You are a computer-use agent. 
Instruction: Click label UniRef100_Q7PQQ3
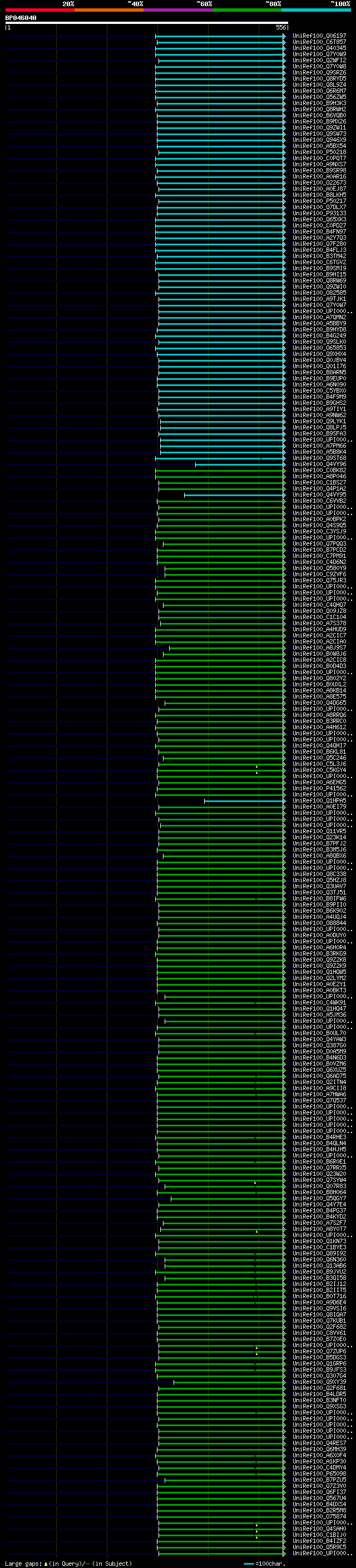319,544
